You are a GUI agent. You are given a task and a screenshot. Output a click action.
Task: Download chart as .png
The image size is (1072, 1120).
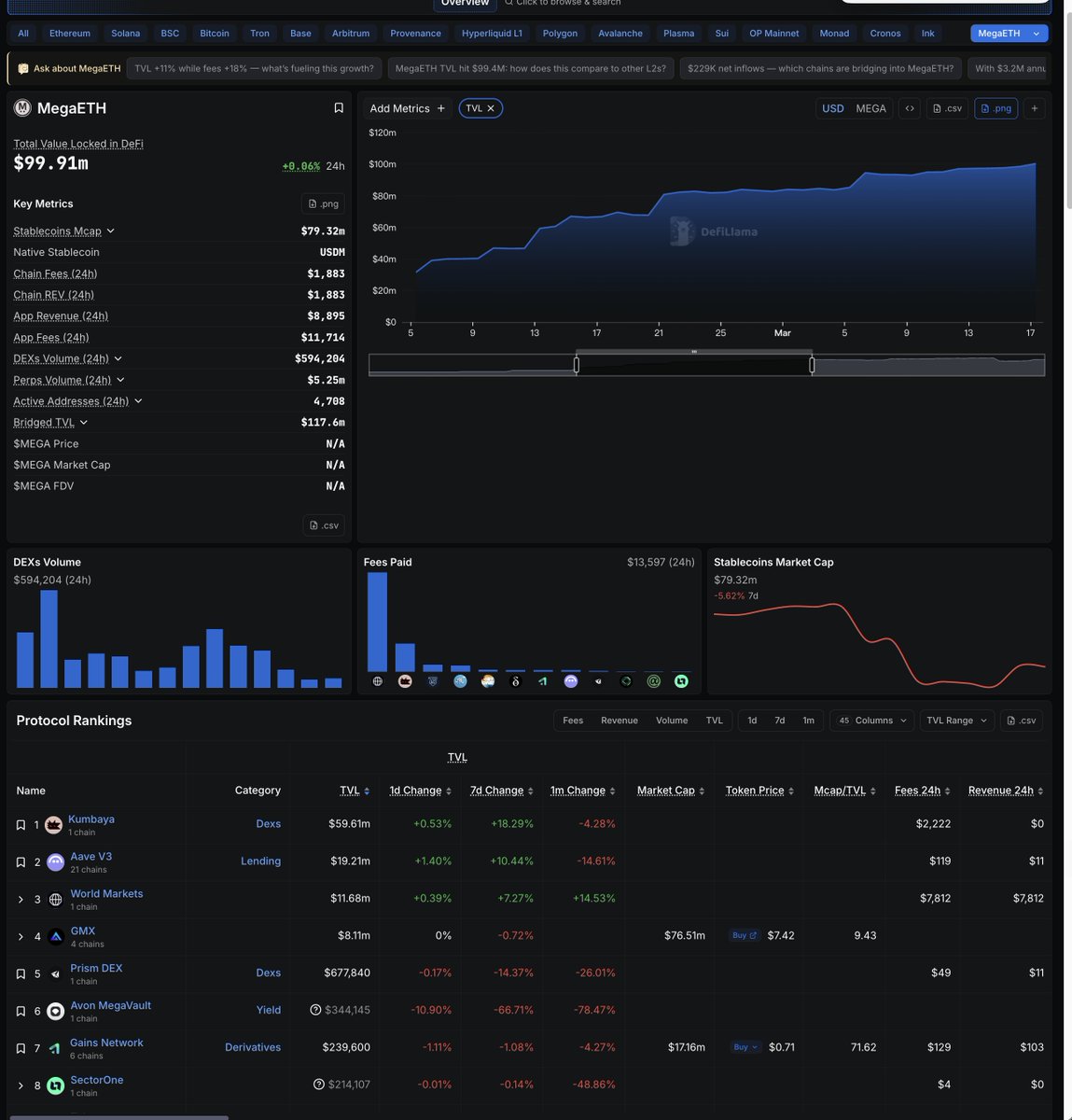[996, 108]
